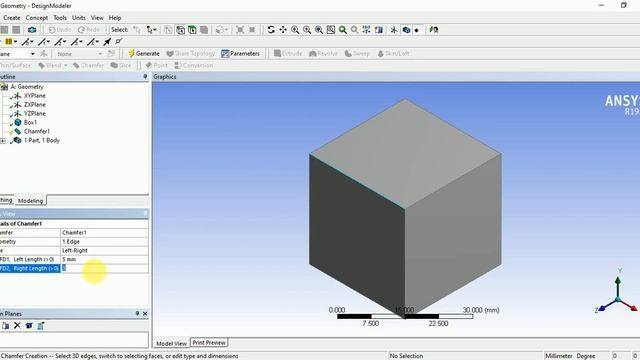Toggle the Display Points dot icon
This screenshot has height=360, width=640.
tap(416, 30)
